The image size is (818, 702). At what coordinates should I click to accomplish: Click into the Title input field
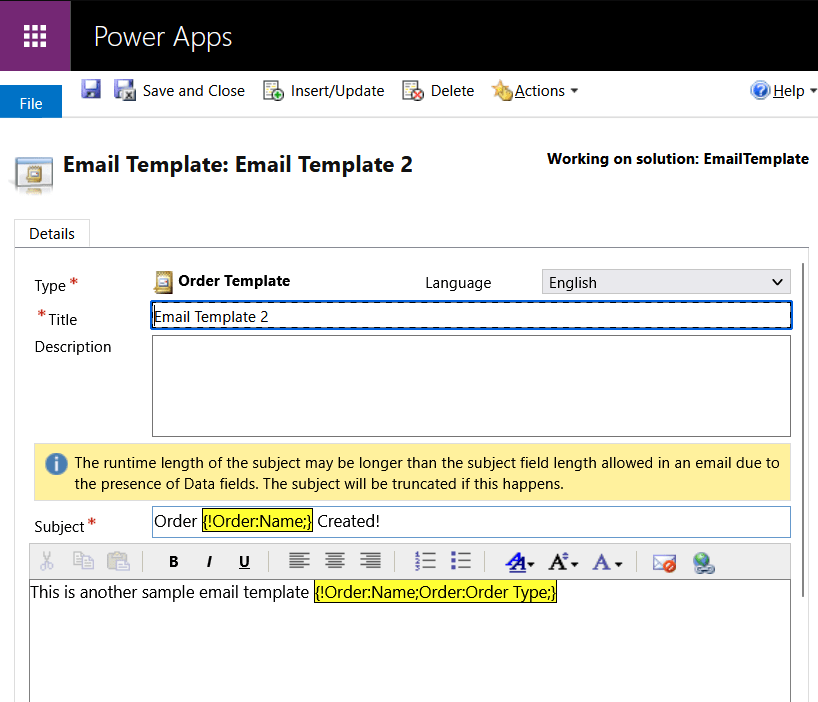[471, 316]
